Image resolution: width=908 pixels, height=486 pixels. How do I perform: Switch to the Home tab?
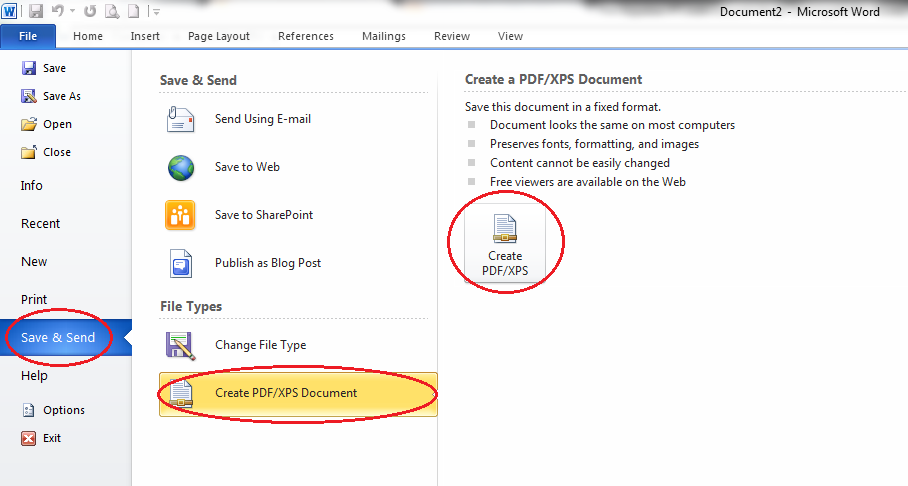pos(88,36)
